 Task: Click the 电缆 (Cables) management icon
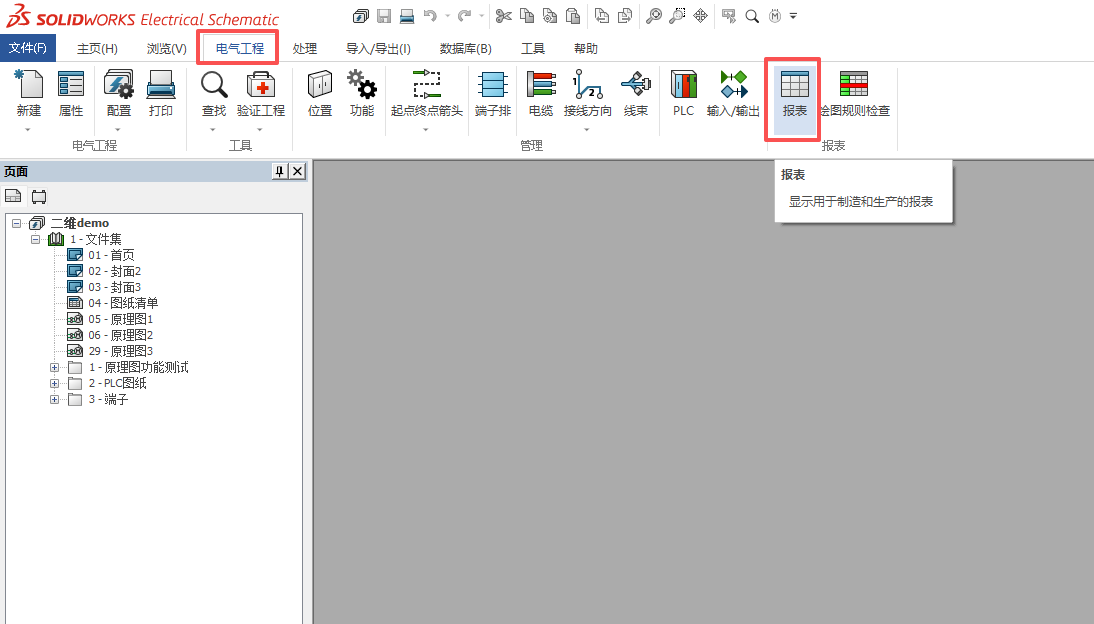pyautogui.click(x=540, y=96)
